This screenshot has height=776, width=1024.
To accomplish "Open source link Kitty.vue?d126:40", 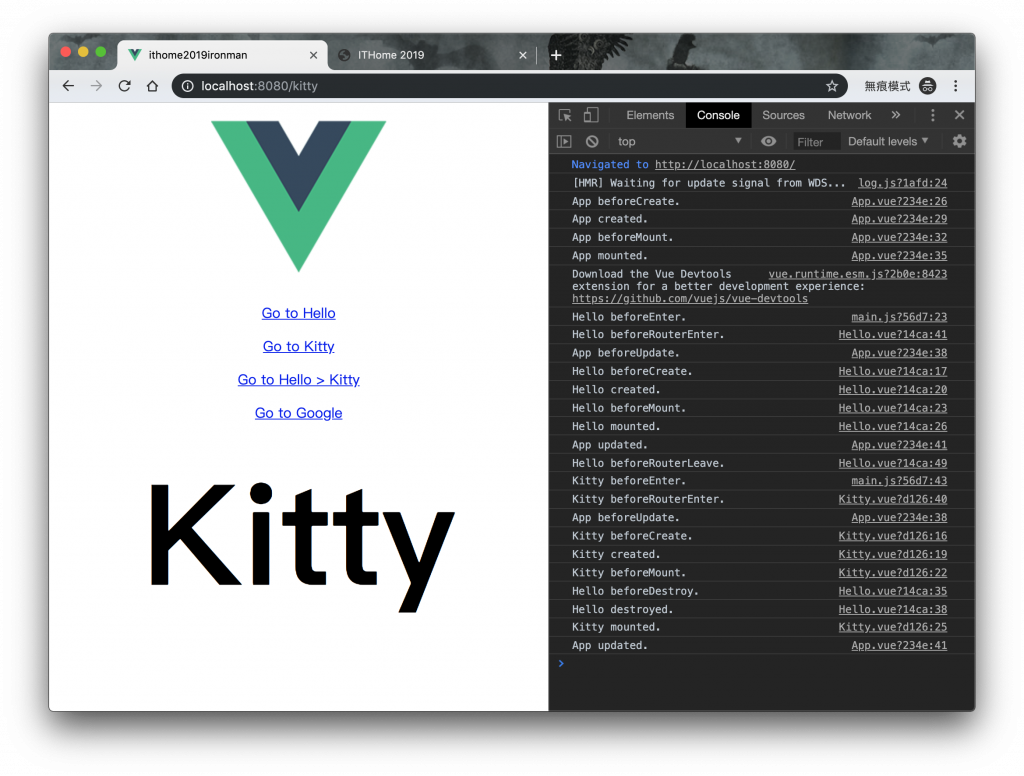I will pyautogui.click(x=893, y=499).
